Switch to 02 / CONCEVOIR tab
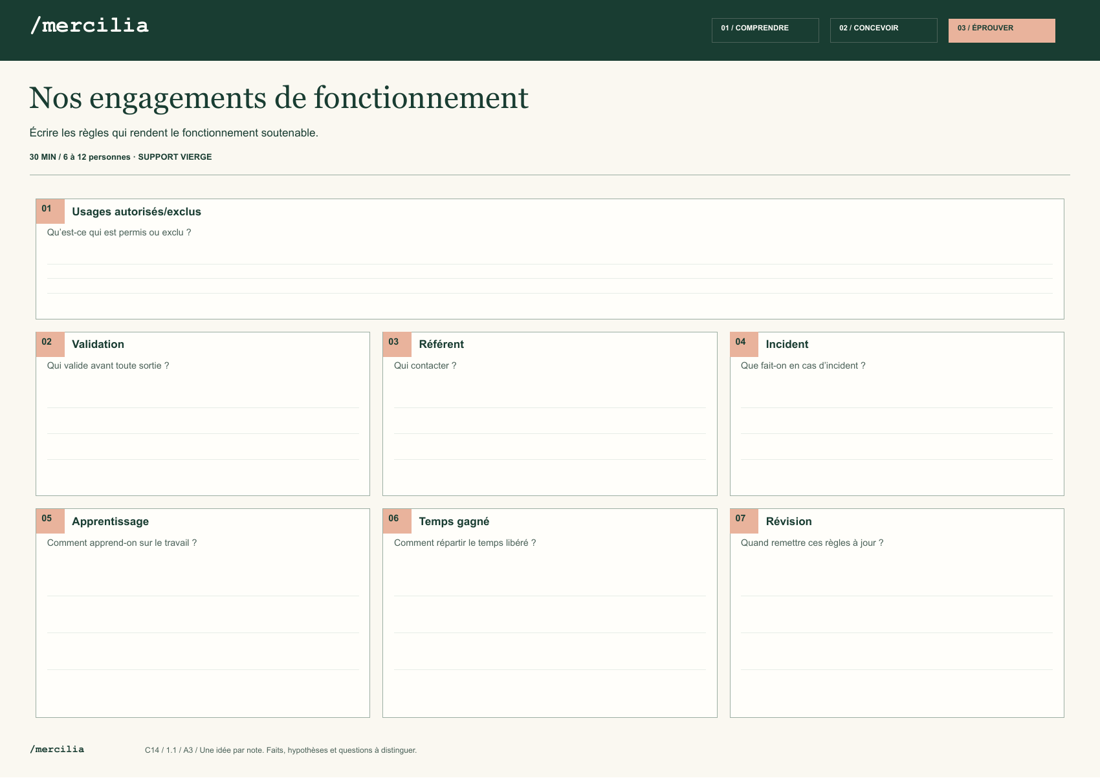The height and width of the screenshot is (778, 1100). [x=883, y=30]
